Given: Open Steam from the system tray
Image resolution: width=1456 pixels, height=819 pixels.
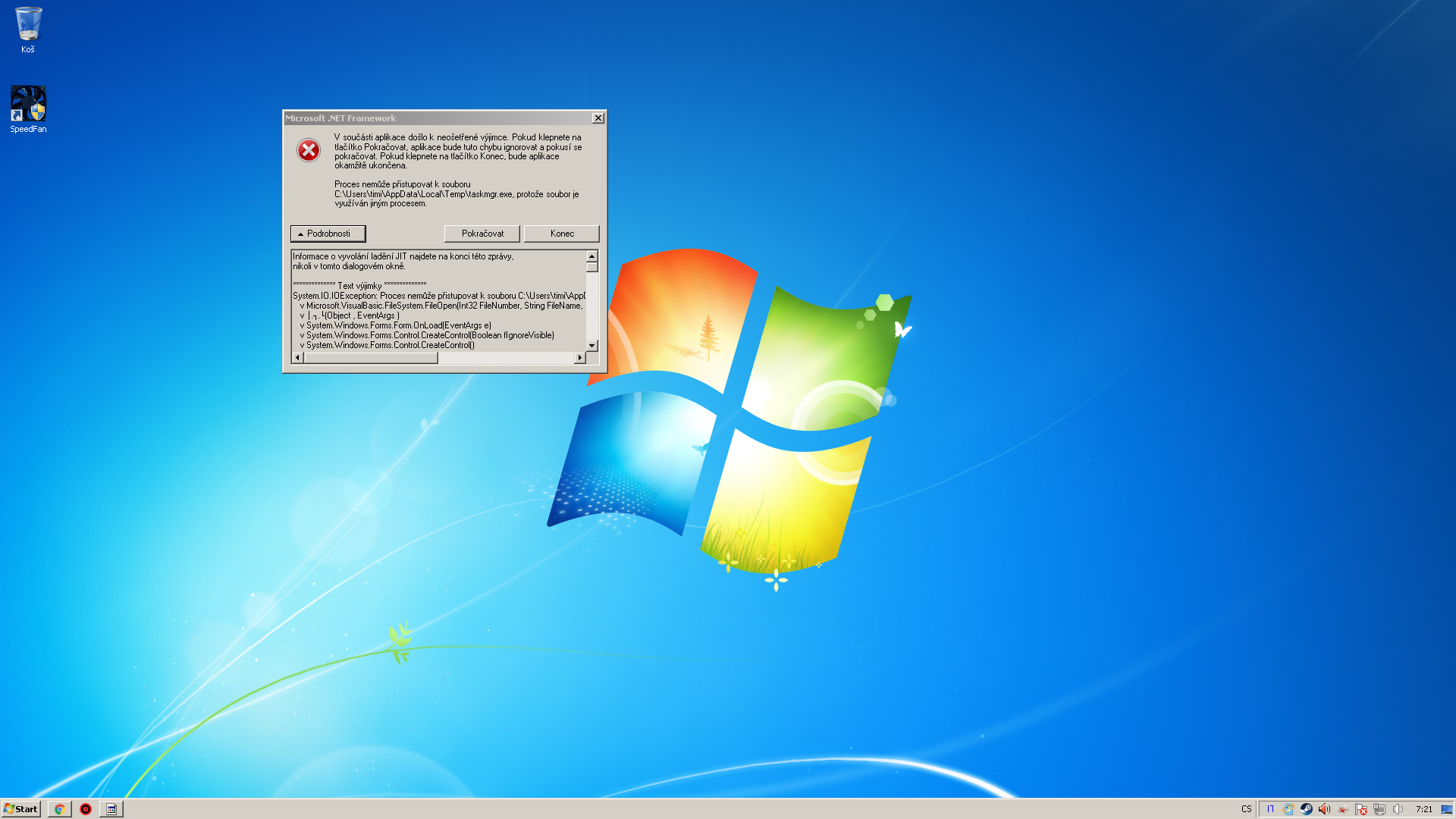Looking at the screenshot, I should (1306, 809).
